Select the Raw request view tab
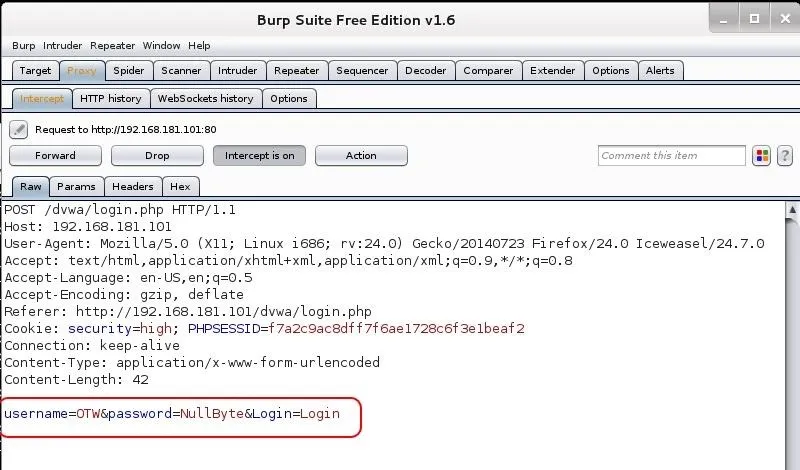800x470 pixels. click(31, 187)
